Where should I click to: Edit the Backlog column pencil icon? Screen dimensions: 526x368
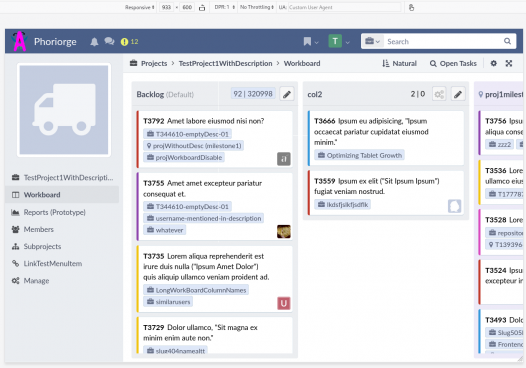(287, 94)
